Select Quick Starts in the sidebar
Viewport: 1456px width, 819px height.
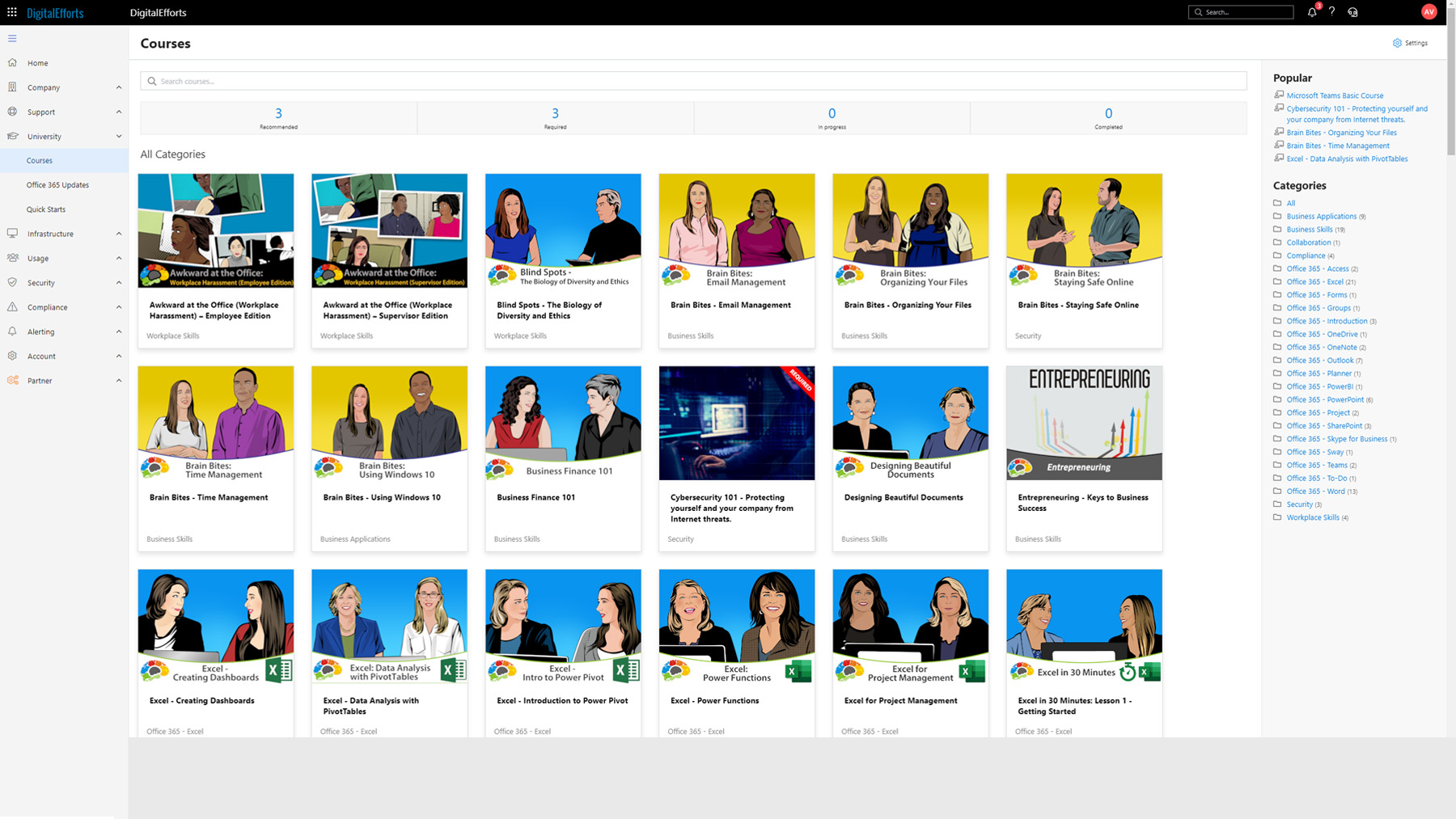[x=46, y=209]
